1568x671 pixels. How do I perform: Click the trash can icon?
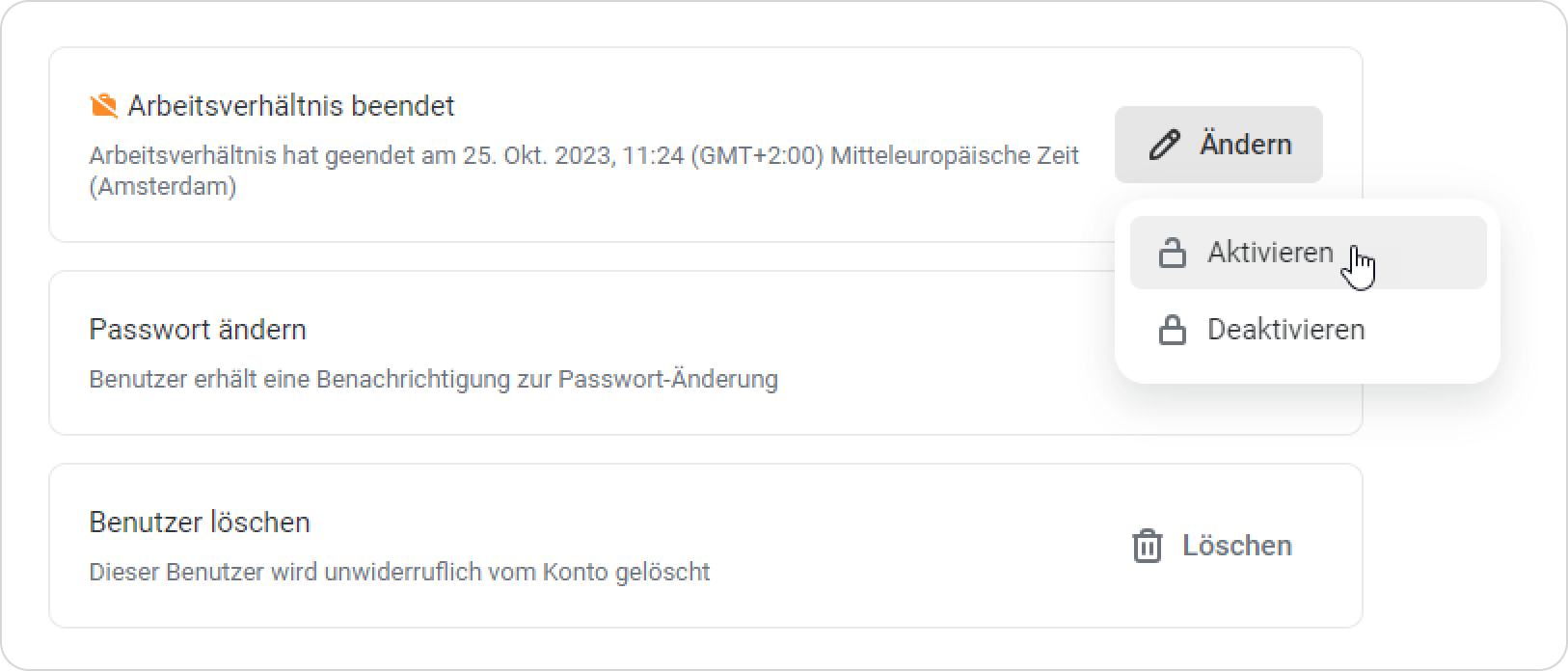[1147, 546]
